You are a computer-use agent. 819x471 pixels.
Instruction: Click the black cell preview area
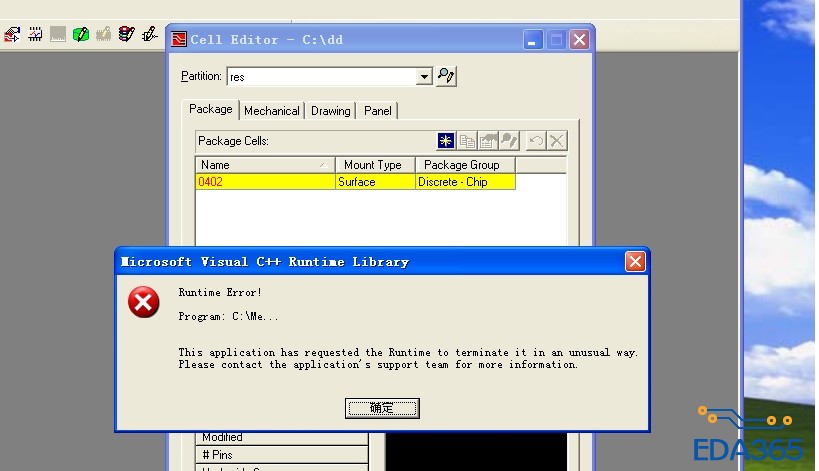pyautogui.click(x=476, y=452)
